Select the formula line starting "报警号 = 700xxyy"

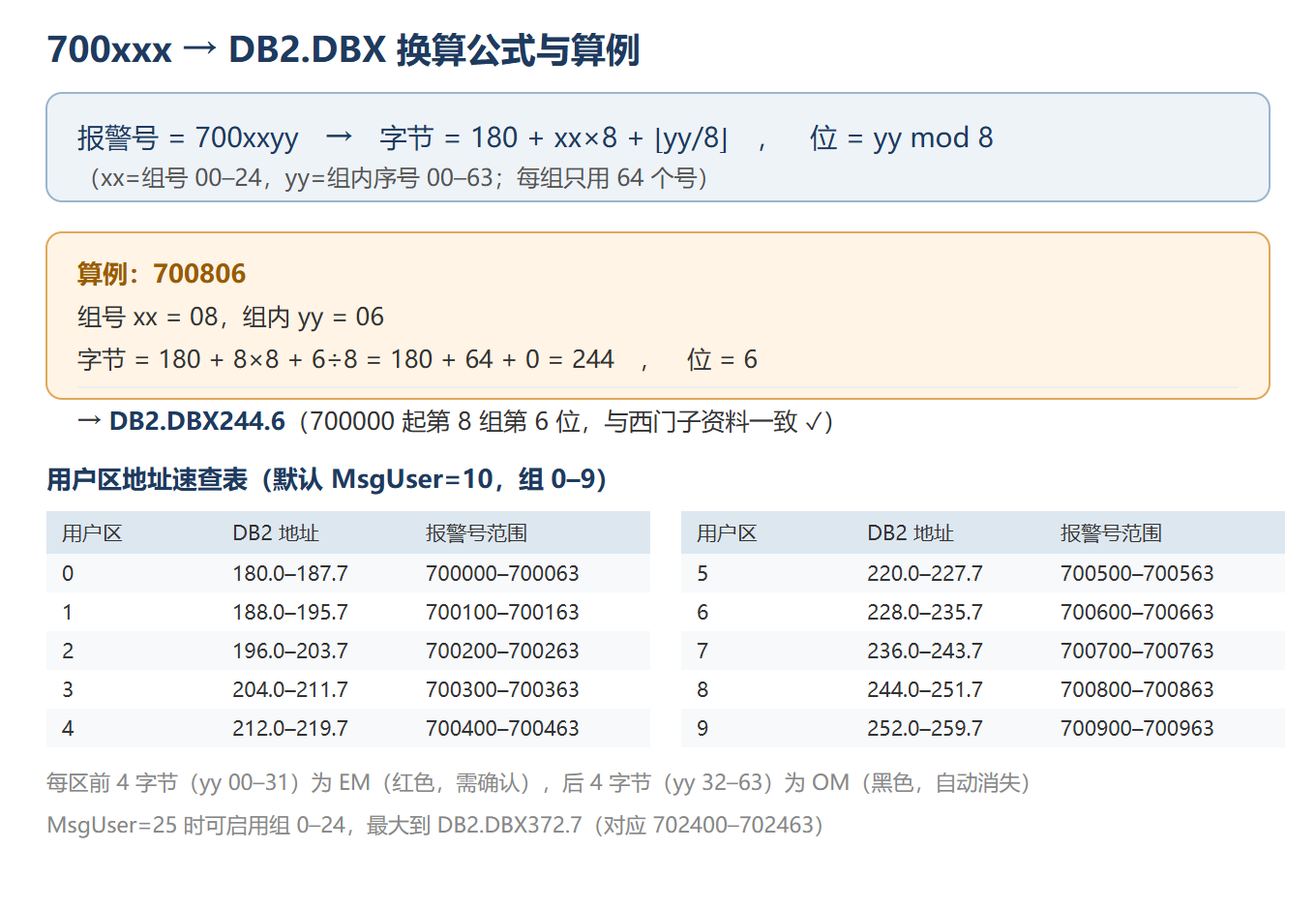coord(535,137)
